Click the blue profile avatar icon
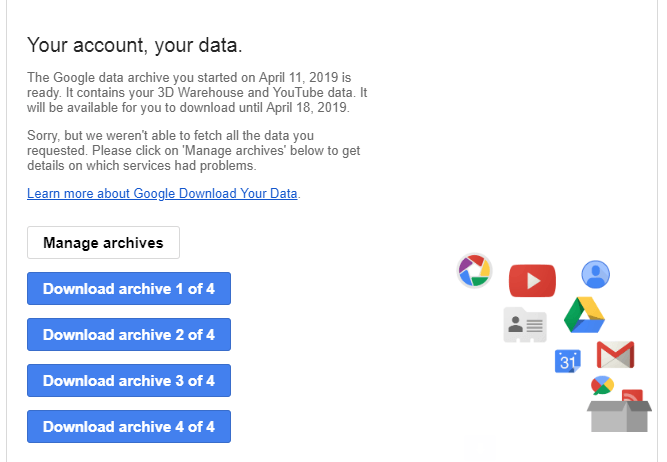 (x=595, y=274)
